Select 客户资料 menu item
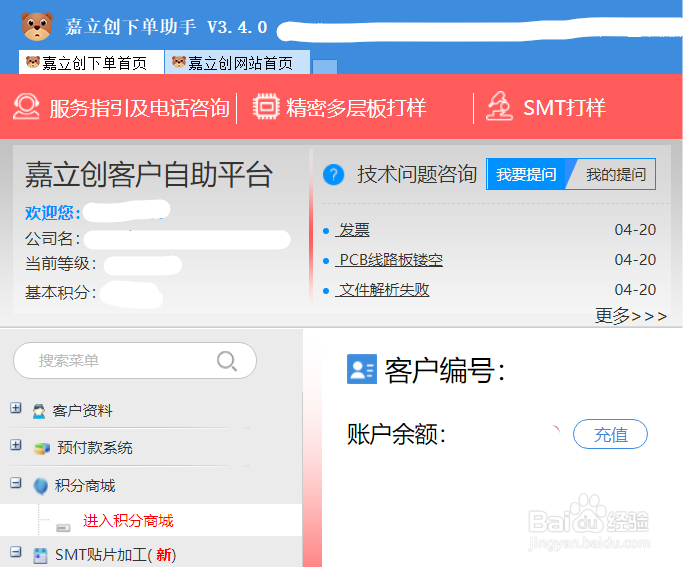690x567 pixels. coord(82,411)
